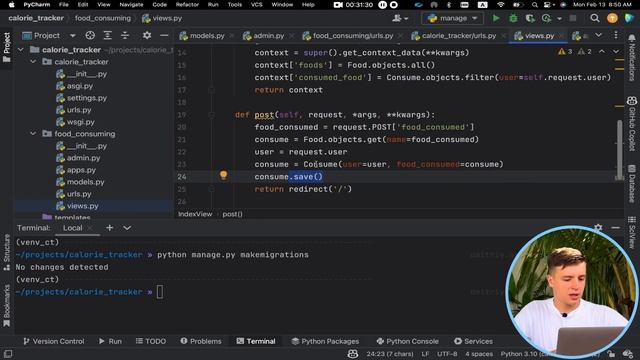640x360 pixels.
Task: Collapse all project tree nodes icon
Action: [125, 36]
